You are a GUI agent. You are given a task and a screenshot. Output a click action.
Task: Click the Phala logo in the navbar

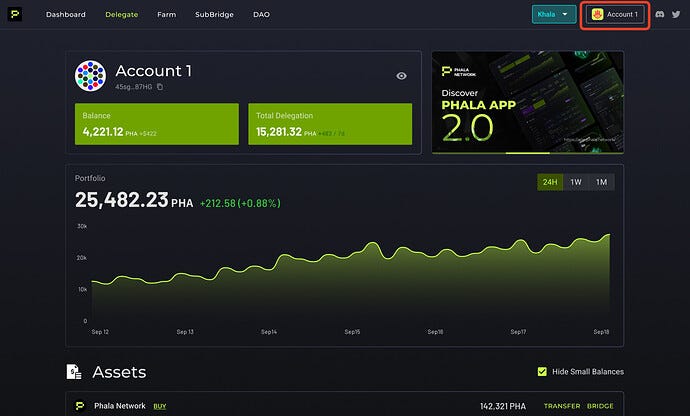pyautogui.click(x=15, y=14)
